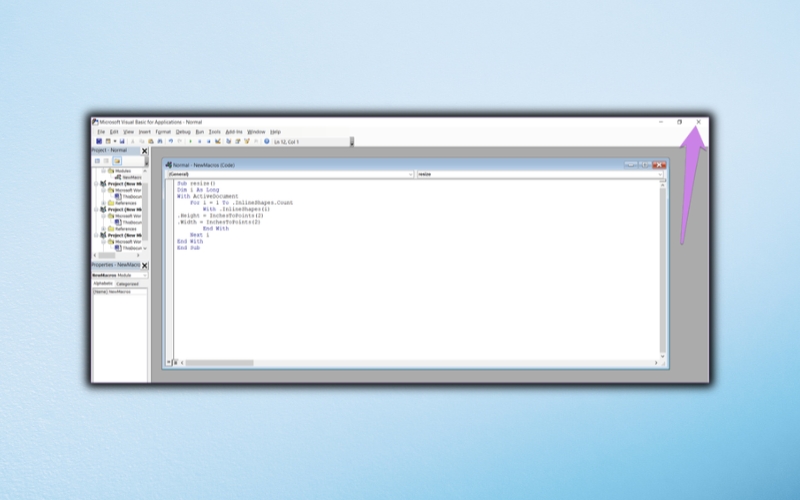This screenshot has height=500, width=800.
Task: Open the Format menu
Action: pos(163,132)
